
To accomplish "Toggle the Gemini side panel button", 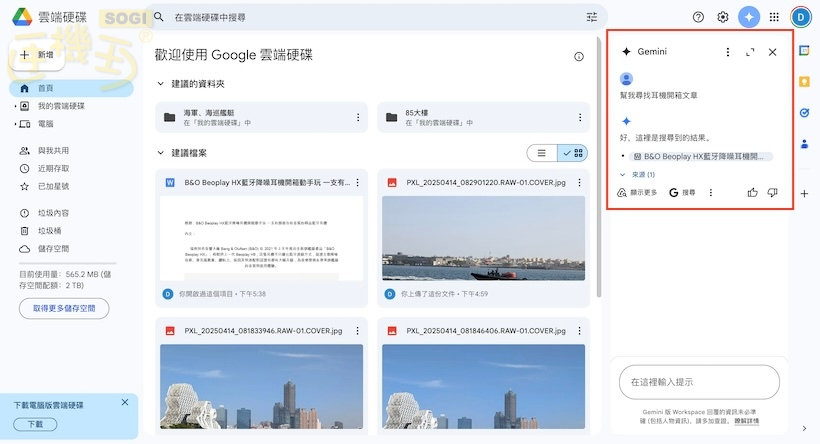I will [x=749, y=17].
